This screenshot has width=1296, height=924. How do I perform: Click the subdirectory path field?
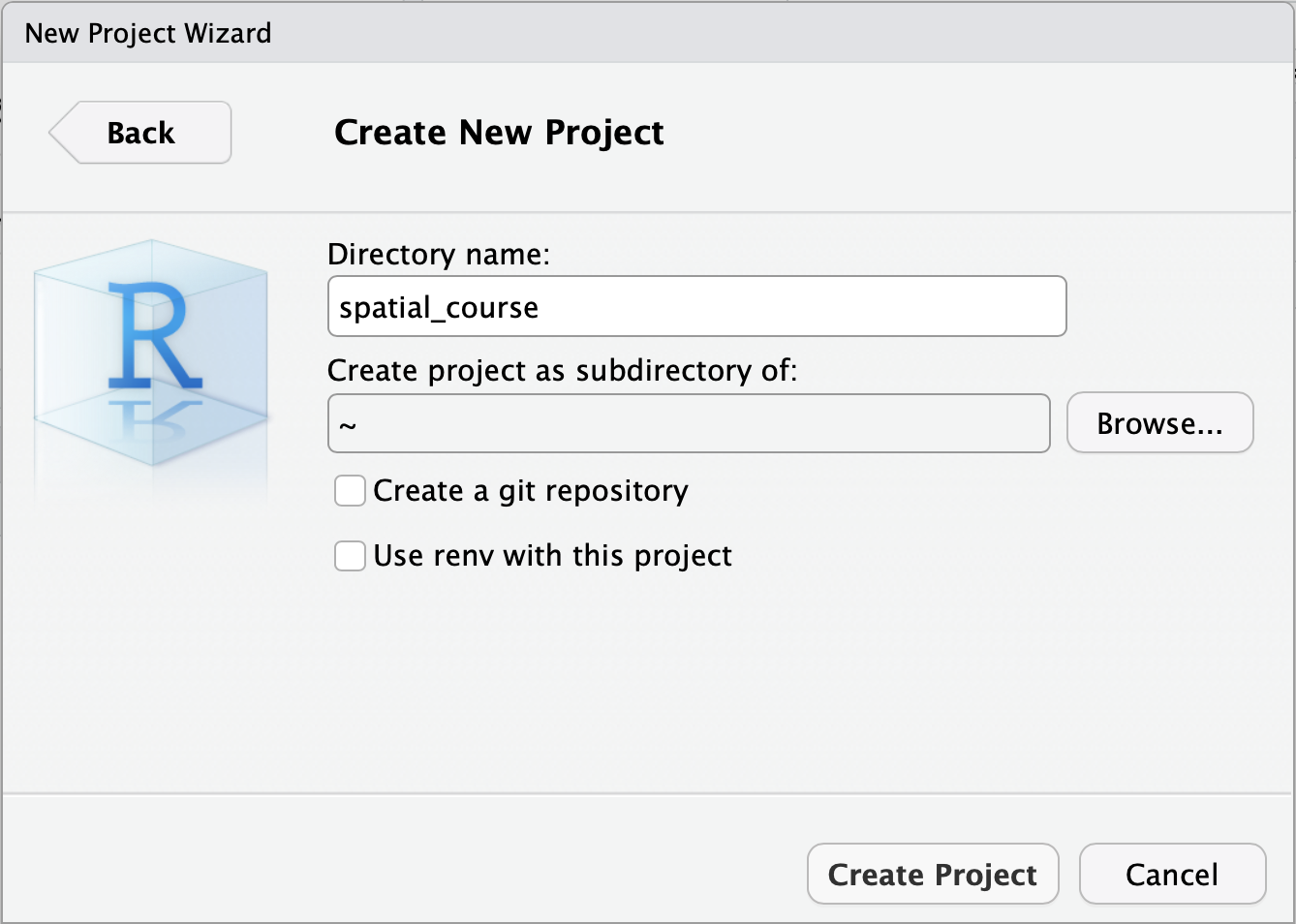coord(689,423)
